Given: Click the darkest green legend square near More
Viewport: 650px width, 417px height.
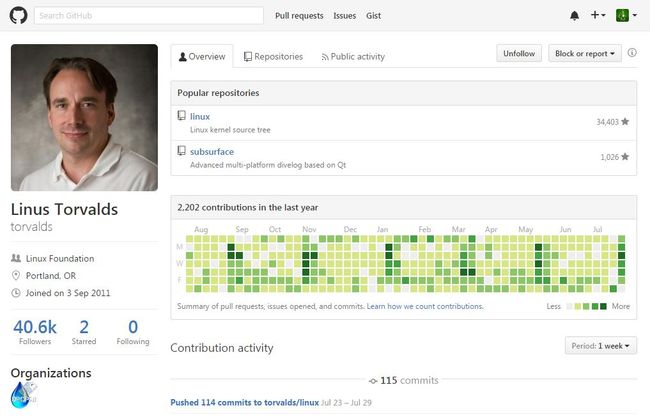Looking at the screenshot, I should tap(603, 306).
